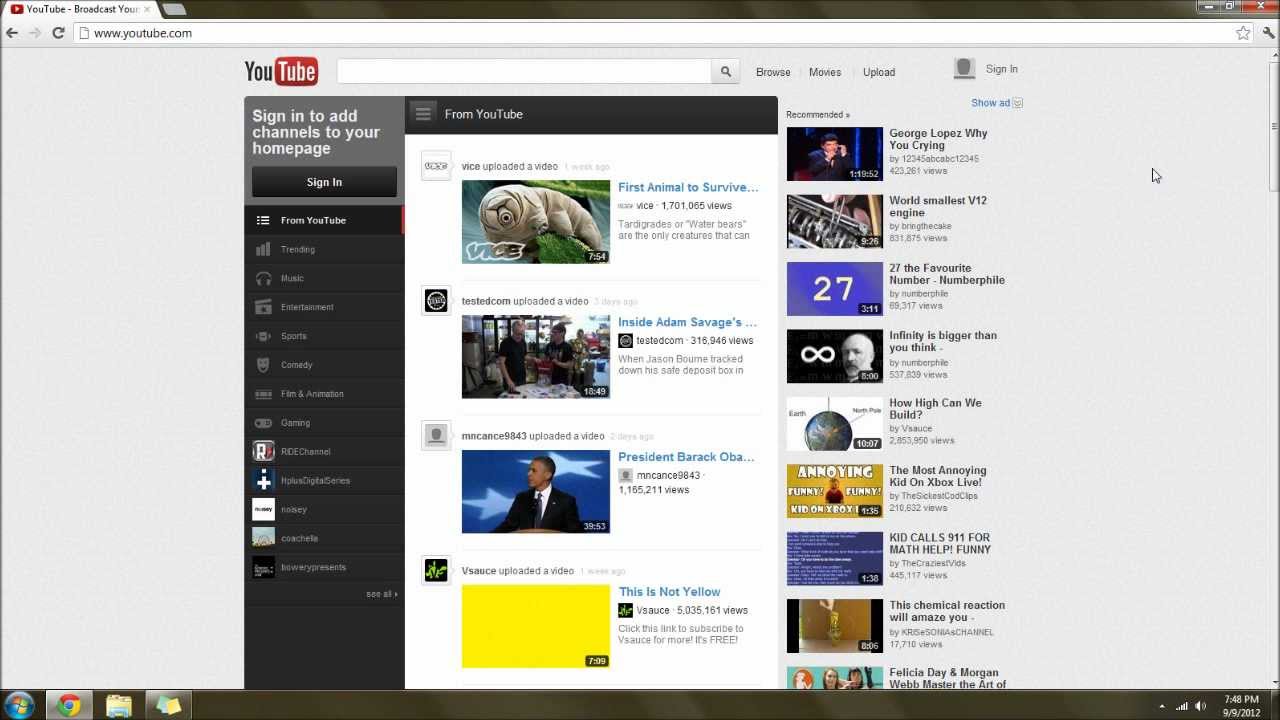The height and width of the screenshot is (720, 1280).
Task: Click the guide menu icon beside From YouTube
Action: pyautogui.click(x=423, y=114)
